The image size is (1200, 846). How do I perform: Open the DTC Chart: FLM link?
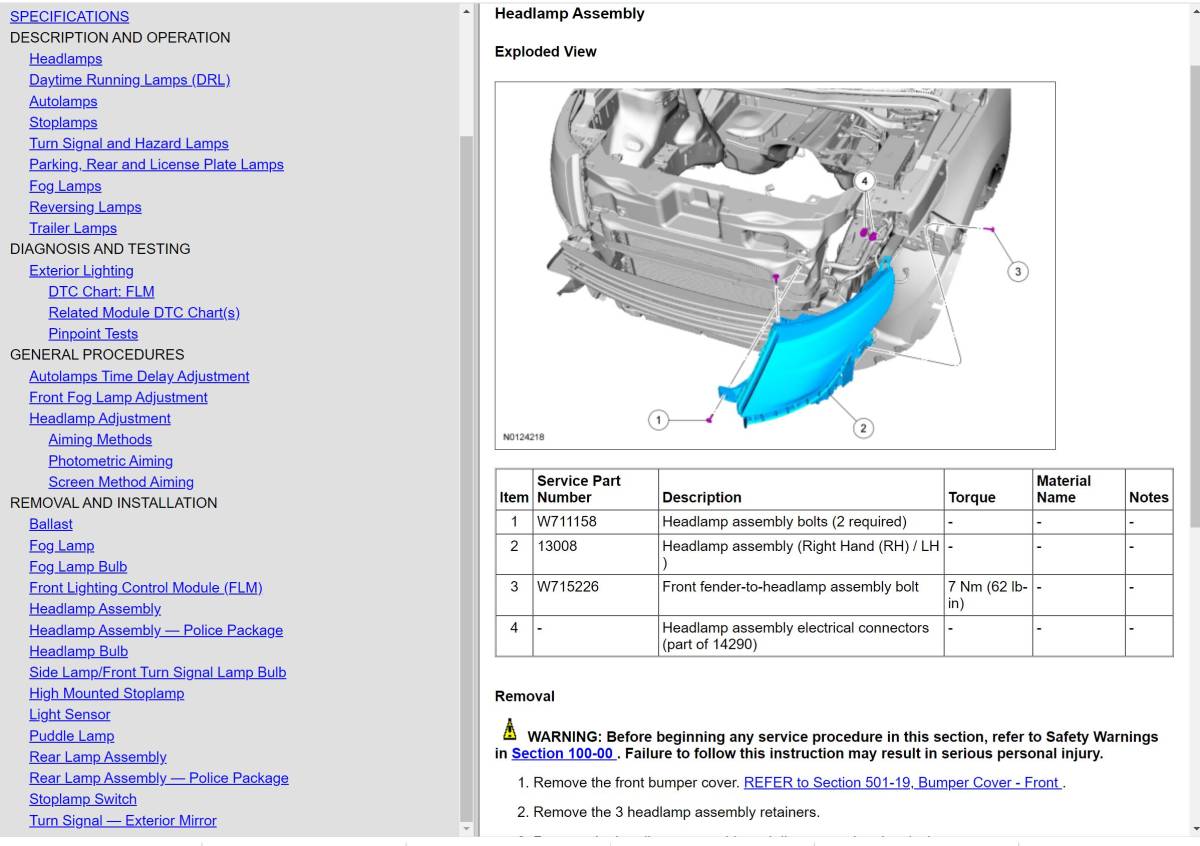point(101,291)
